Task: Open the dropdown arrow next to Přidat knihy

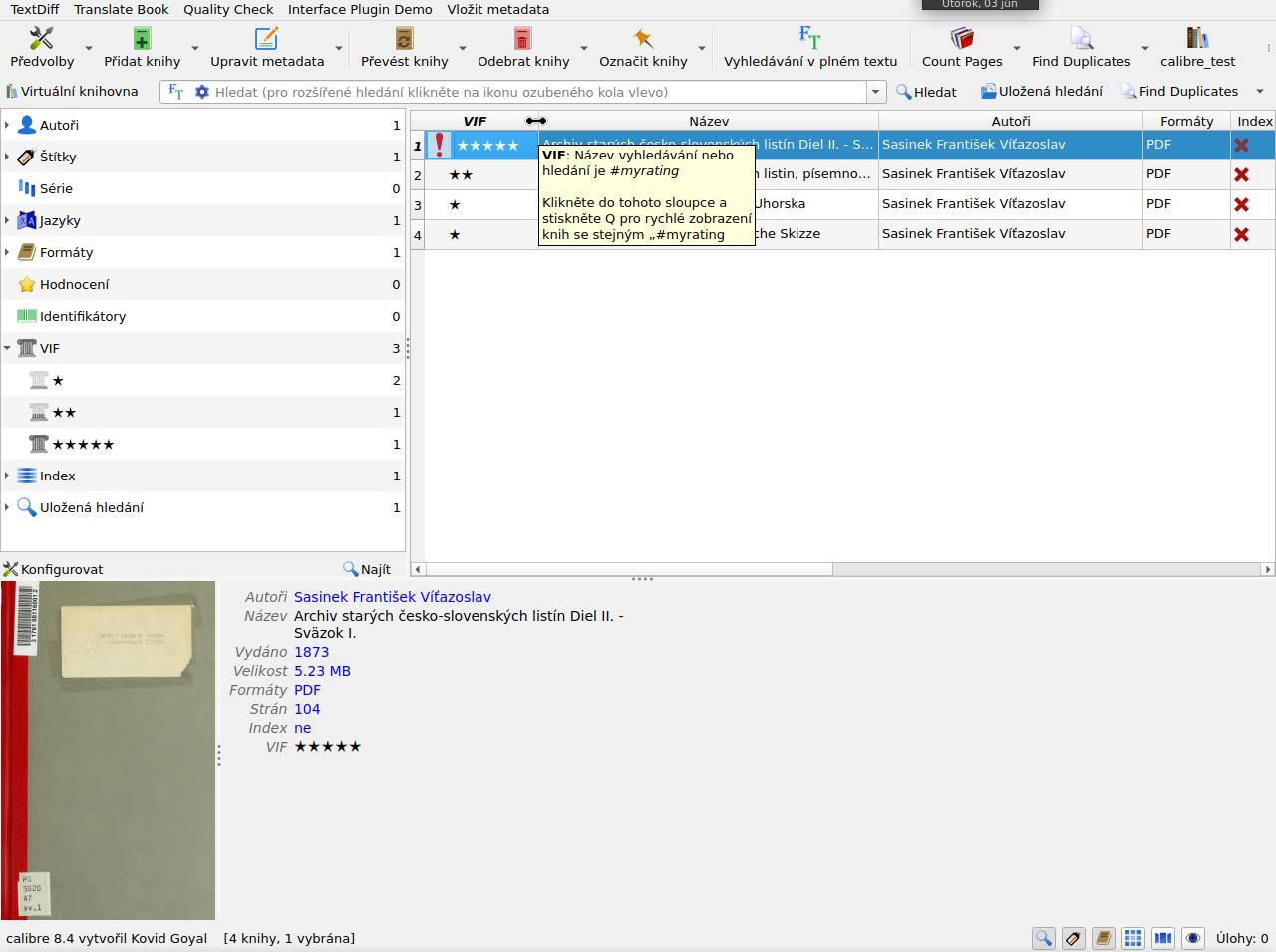Action: (x=194, y=48)
